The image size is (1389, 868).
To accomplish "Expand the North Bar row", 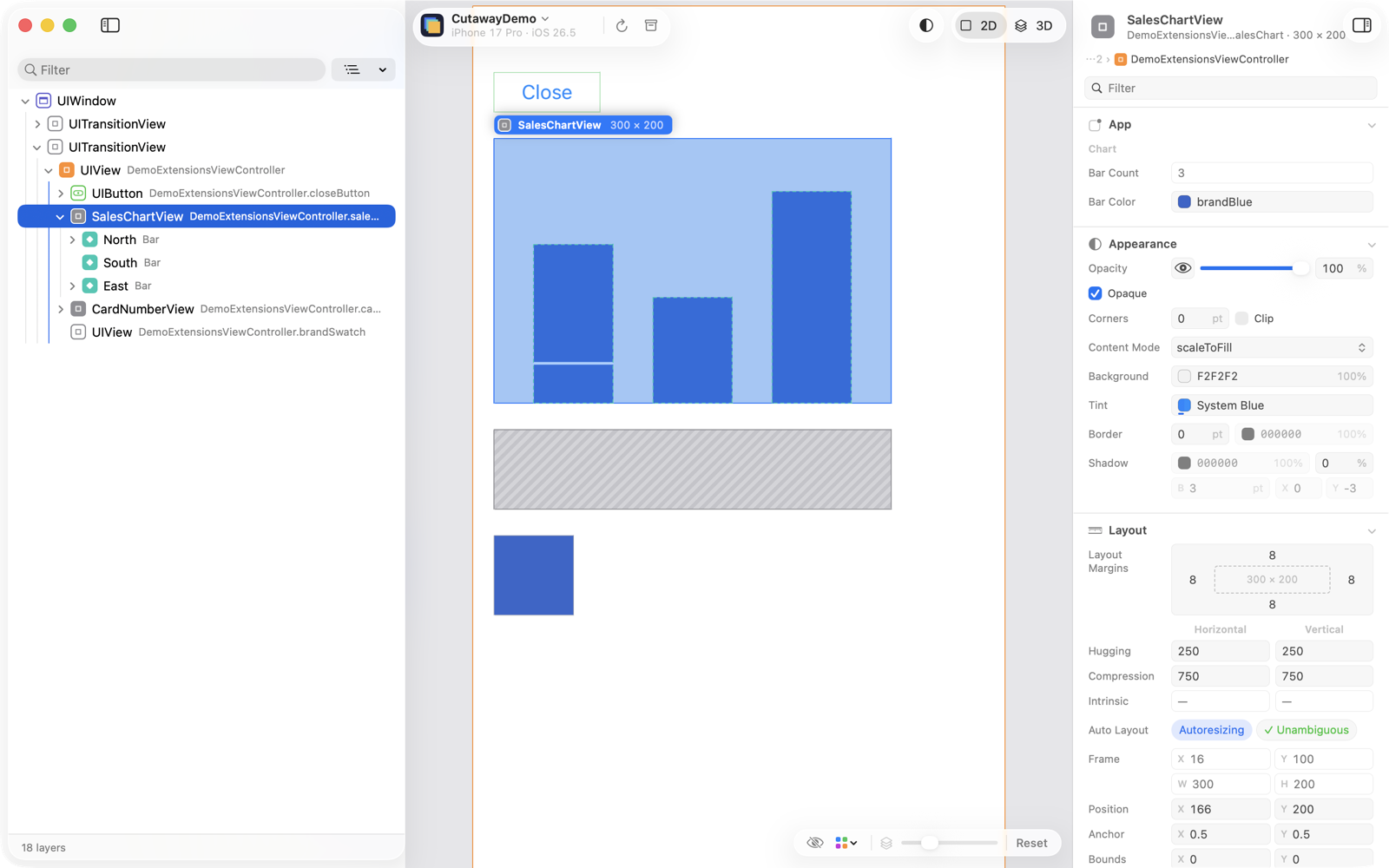I will pyautogui.click(x=72, y=240).
